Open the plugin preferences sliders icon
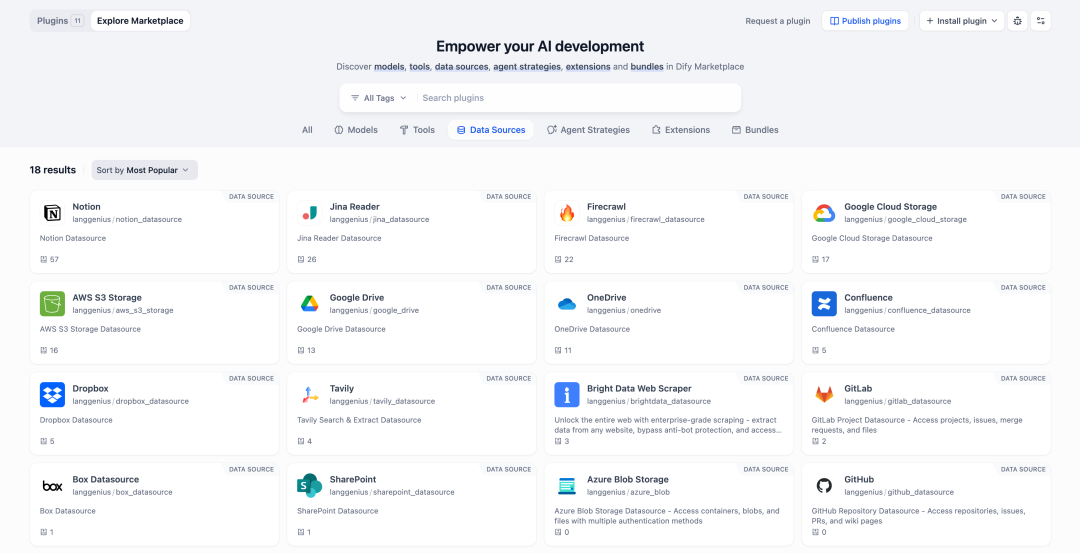 click(x=1041, y=21)
